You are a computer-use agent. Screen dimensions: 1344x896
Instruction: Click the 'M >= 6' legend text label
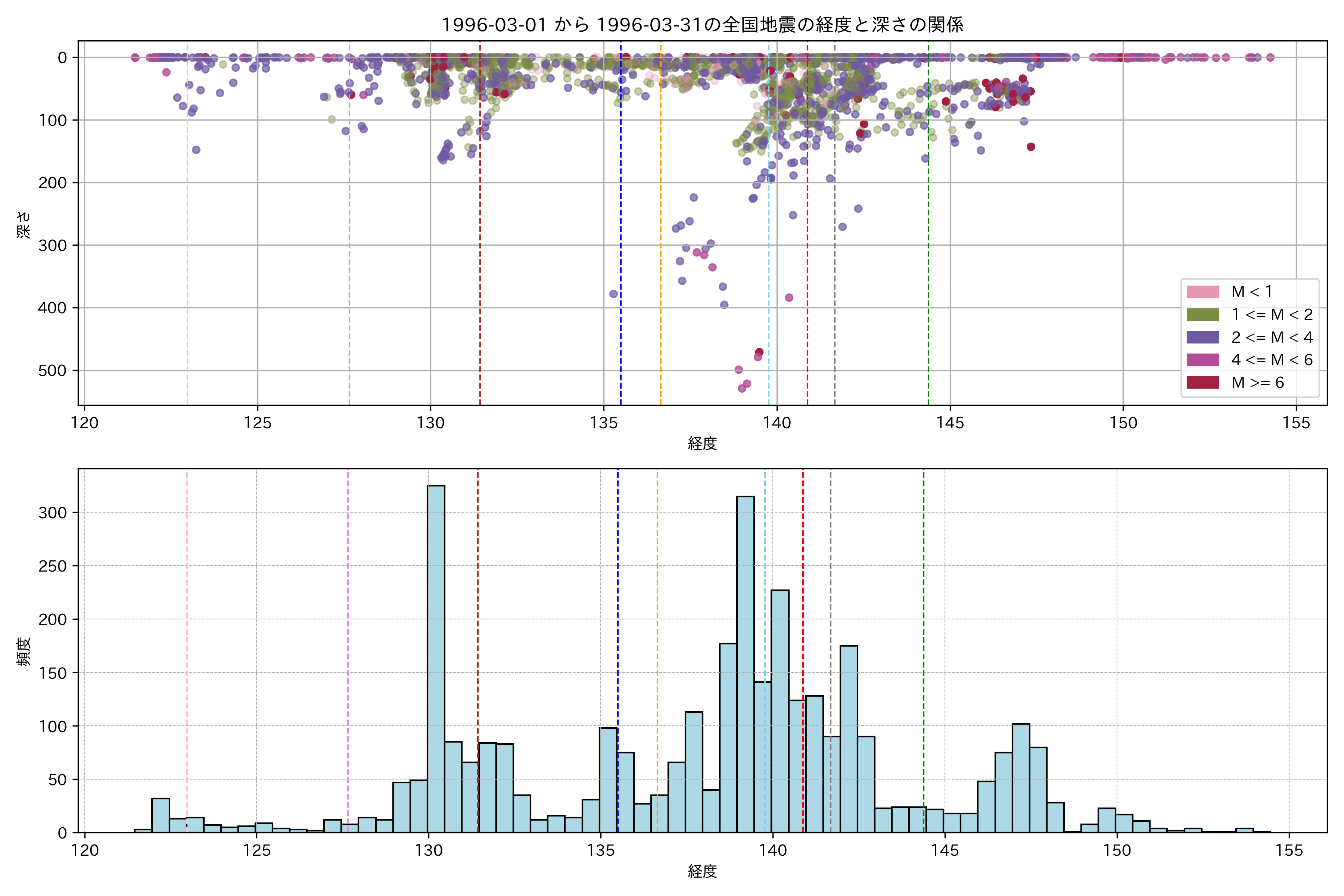(1257, 382)
